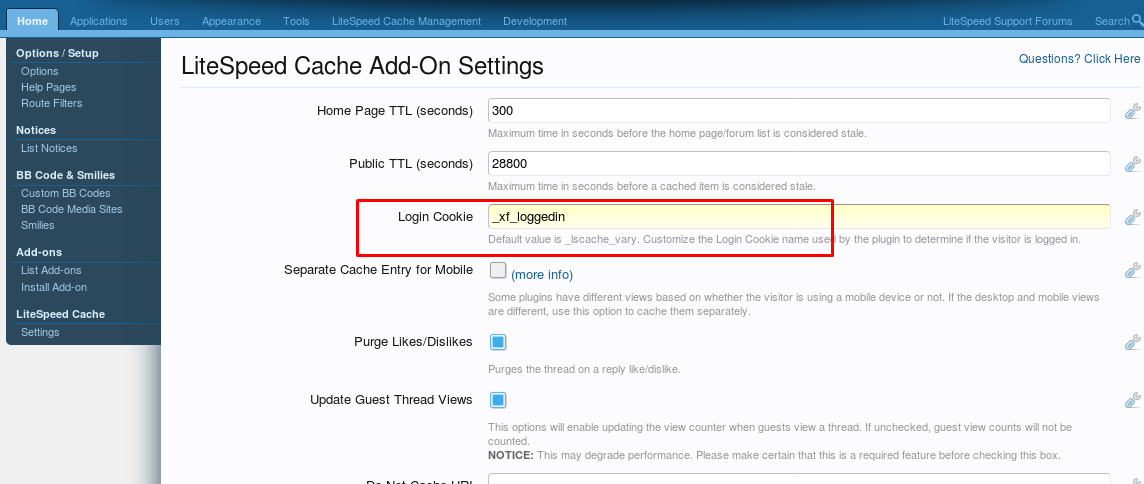Click the LiteSpeed Cache sidebar heading
Screen dimensions: 1144x484
(x=61, y=314)
